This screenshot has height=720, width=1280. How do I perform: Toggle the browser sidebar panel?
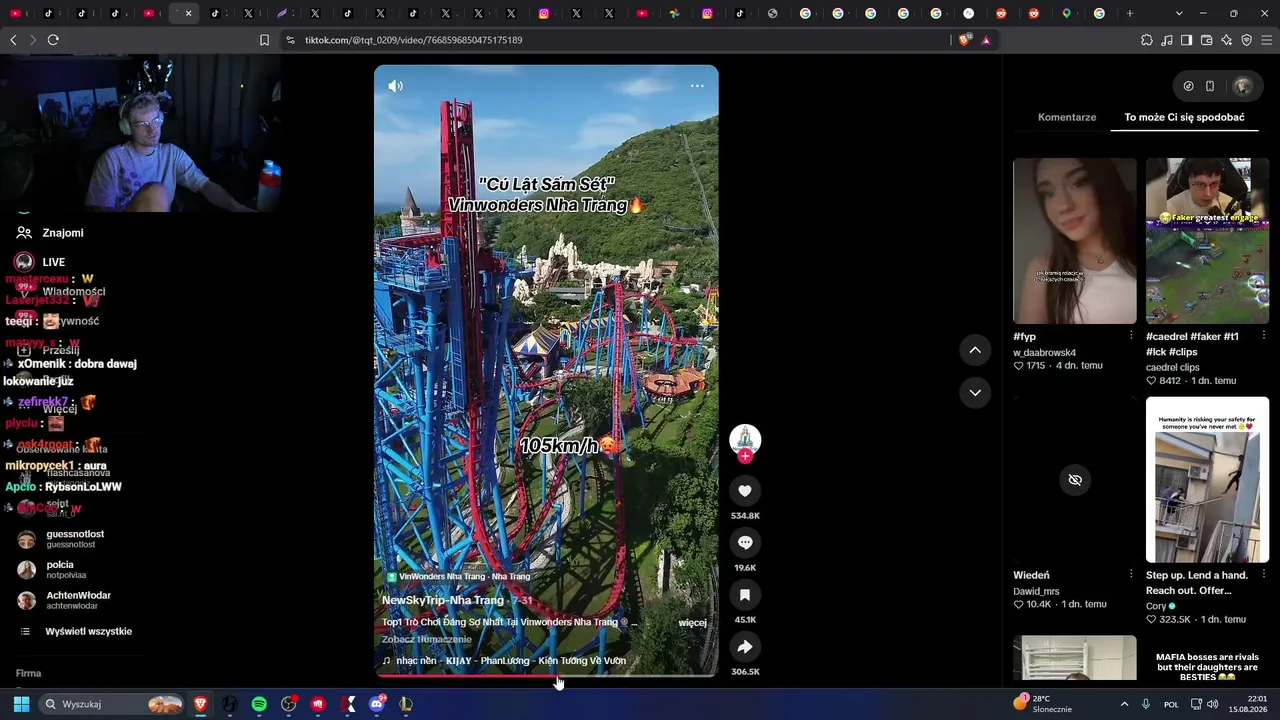1187,40
